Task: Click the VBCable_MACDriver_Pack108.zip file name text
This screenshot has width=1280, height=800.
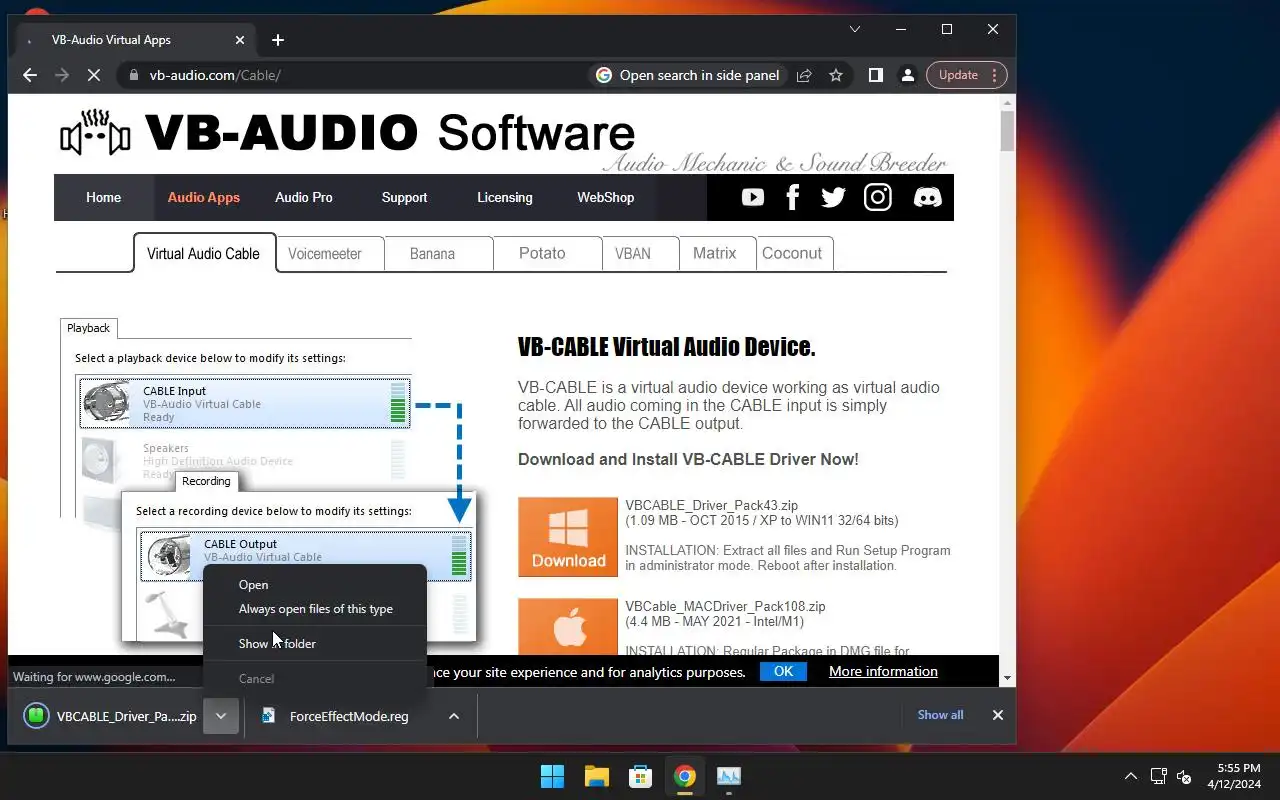Action: (x=725, y=607)
